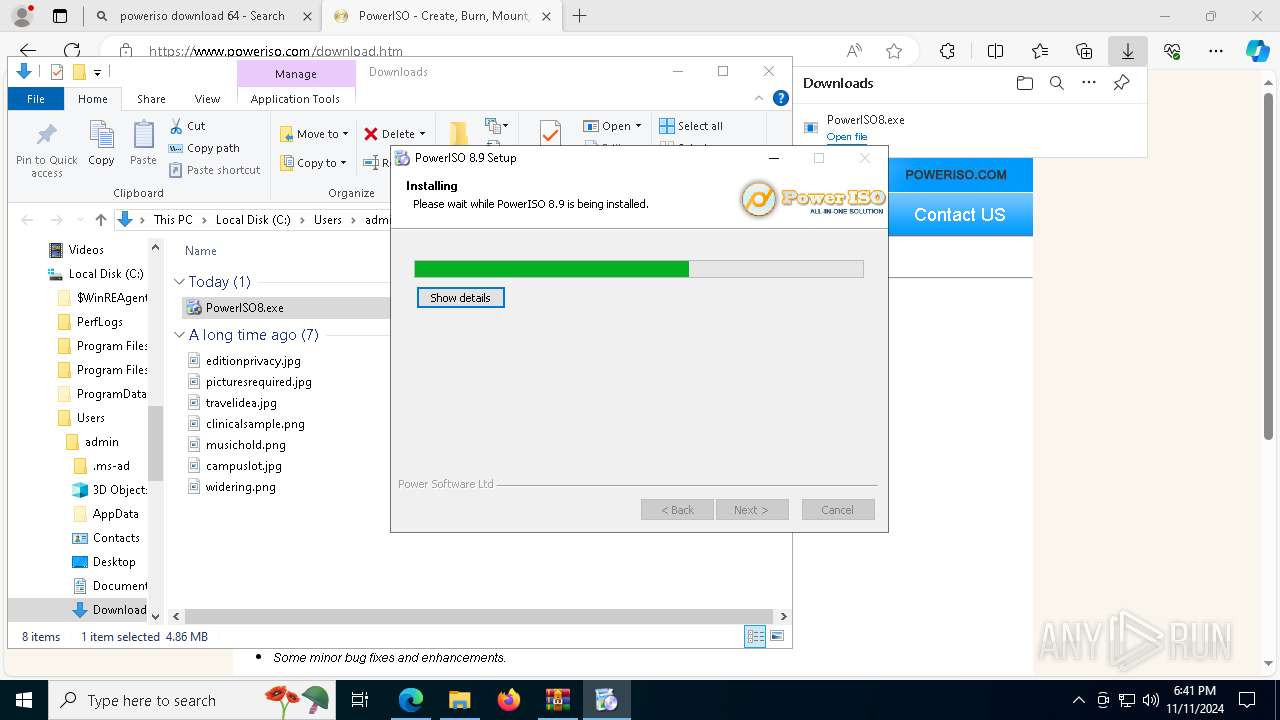This screenshot has height=720, width=1280.
Task: Click the Paste icon in Explorer ribbon
Action: coord(143,143)
